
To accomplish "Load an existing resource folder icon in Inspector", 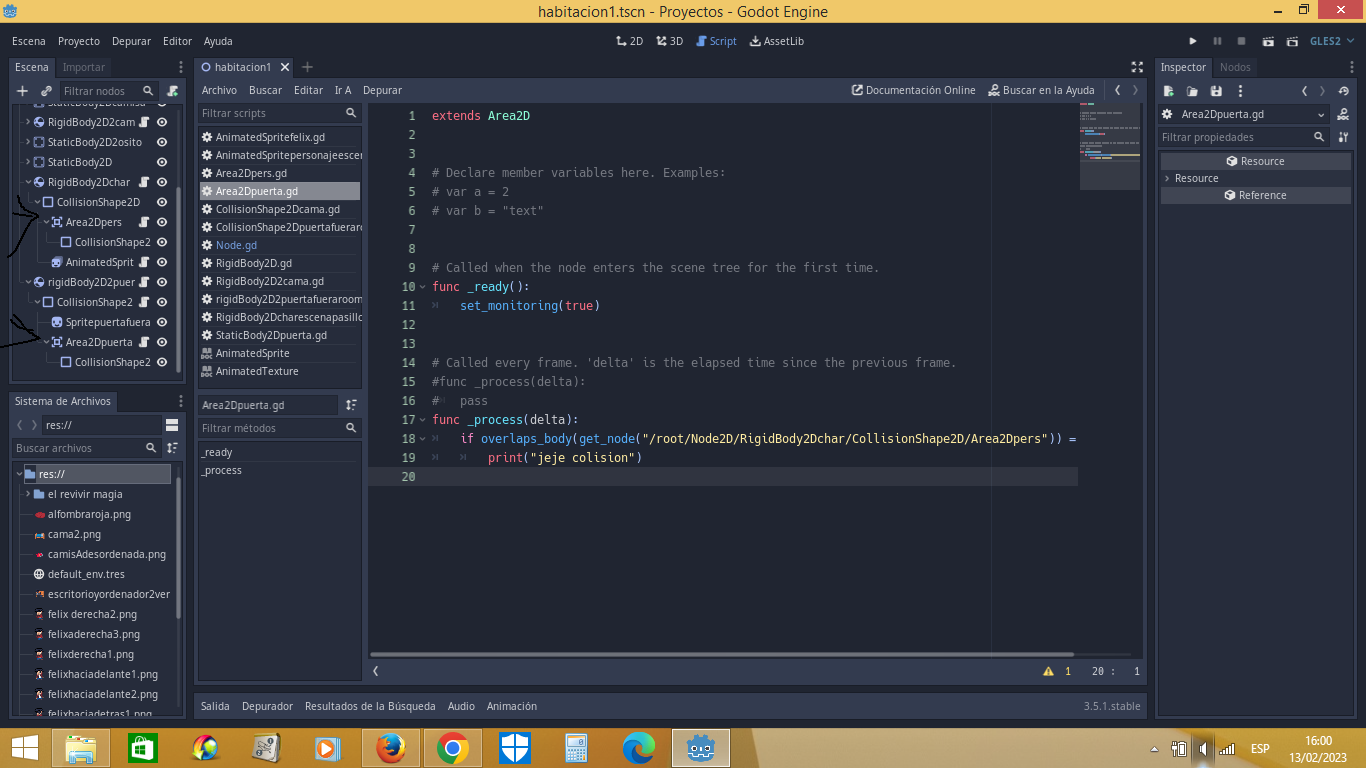I will pos(1192,91).
